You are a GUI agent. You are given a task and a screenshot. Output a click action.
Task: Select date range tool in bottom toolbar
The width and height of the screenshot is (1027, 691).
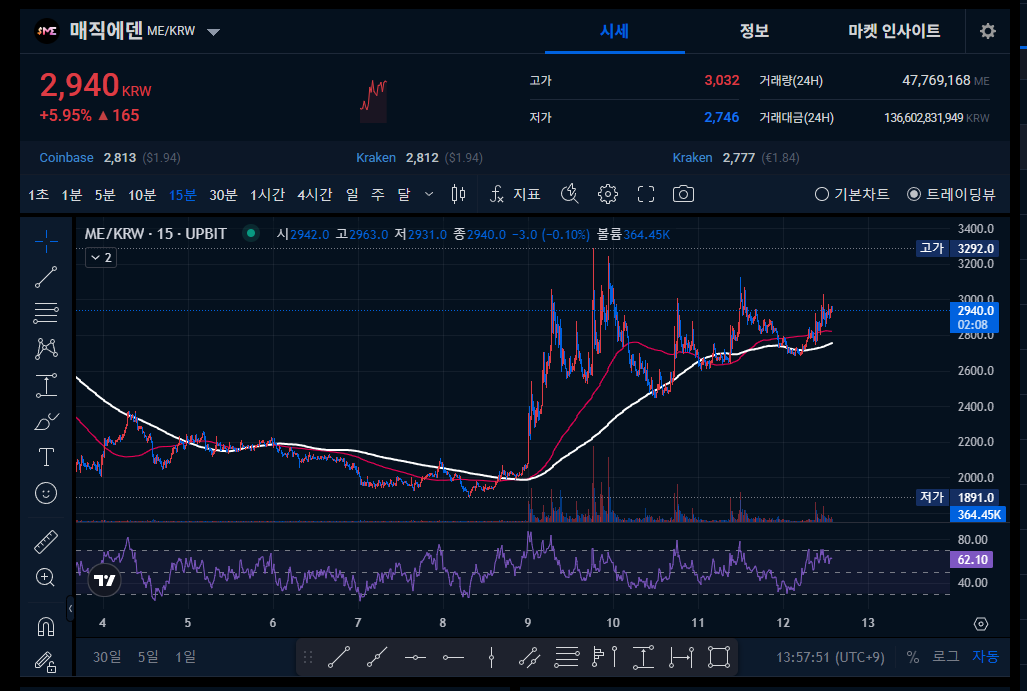tap(681, 657)
